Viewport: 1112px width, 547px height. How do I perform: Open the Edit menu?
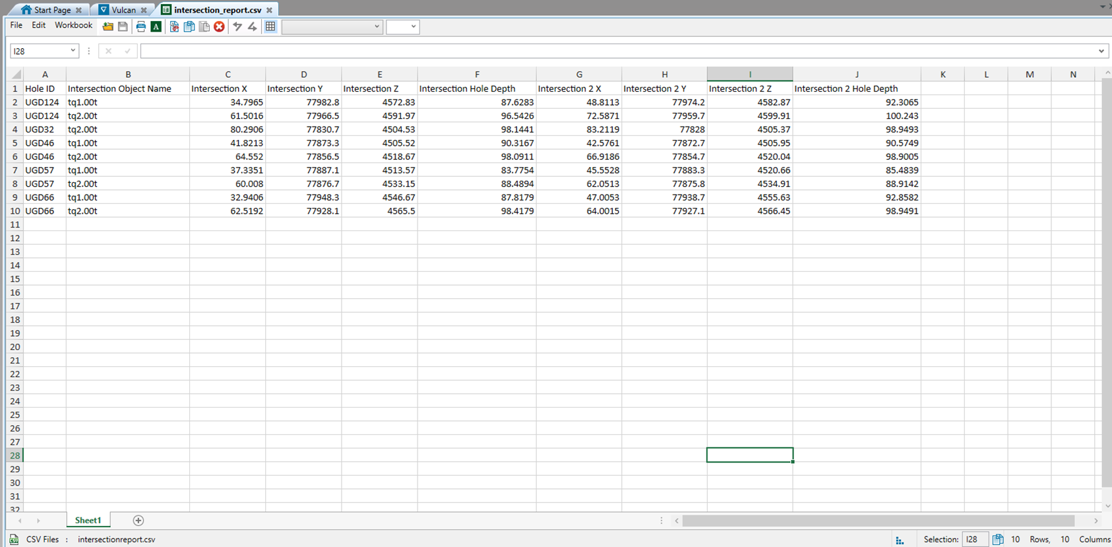point(38,26)
